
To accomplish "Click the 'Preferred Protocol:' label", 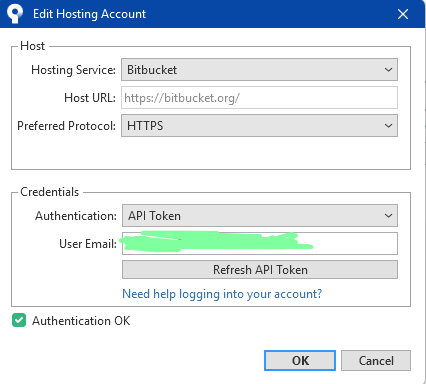I will (x=66, y=126).
